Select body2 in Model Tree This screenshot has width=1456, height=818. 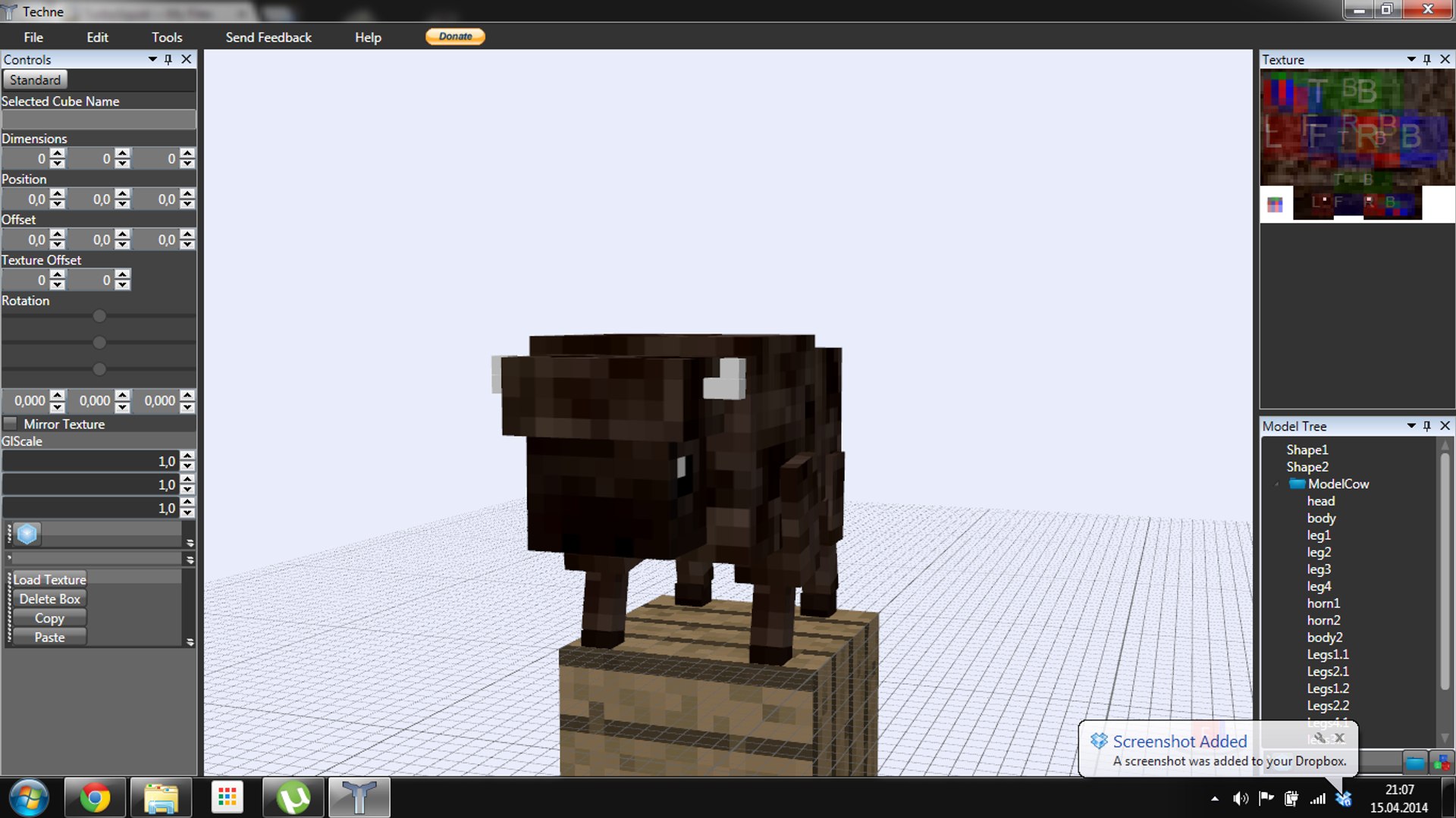click(x=1325, y=638)
